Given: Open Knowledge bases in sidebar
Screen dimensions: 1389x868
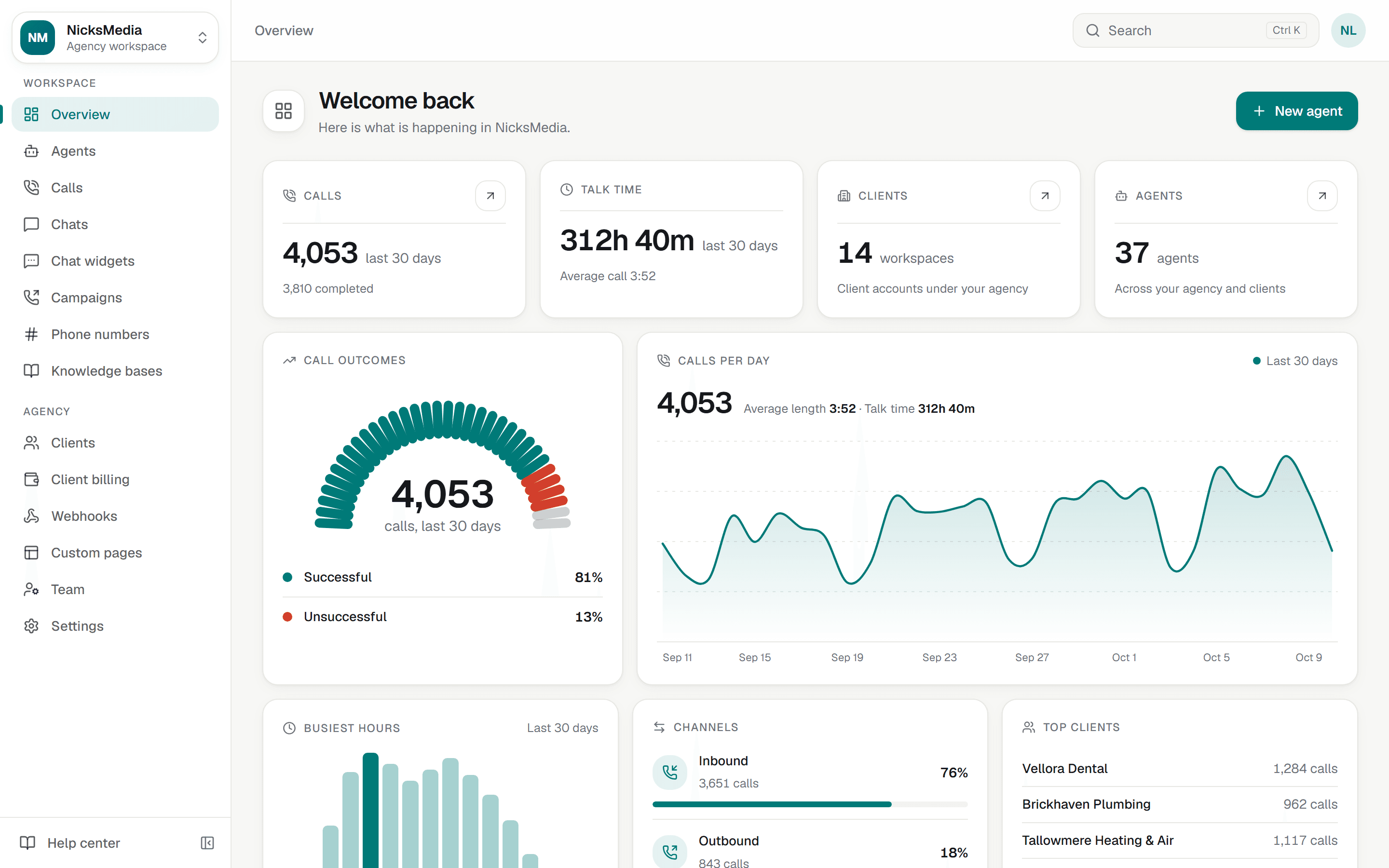Looking at the screenshot, I should pyautogui.click(x=115, y=371).
